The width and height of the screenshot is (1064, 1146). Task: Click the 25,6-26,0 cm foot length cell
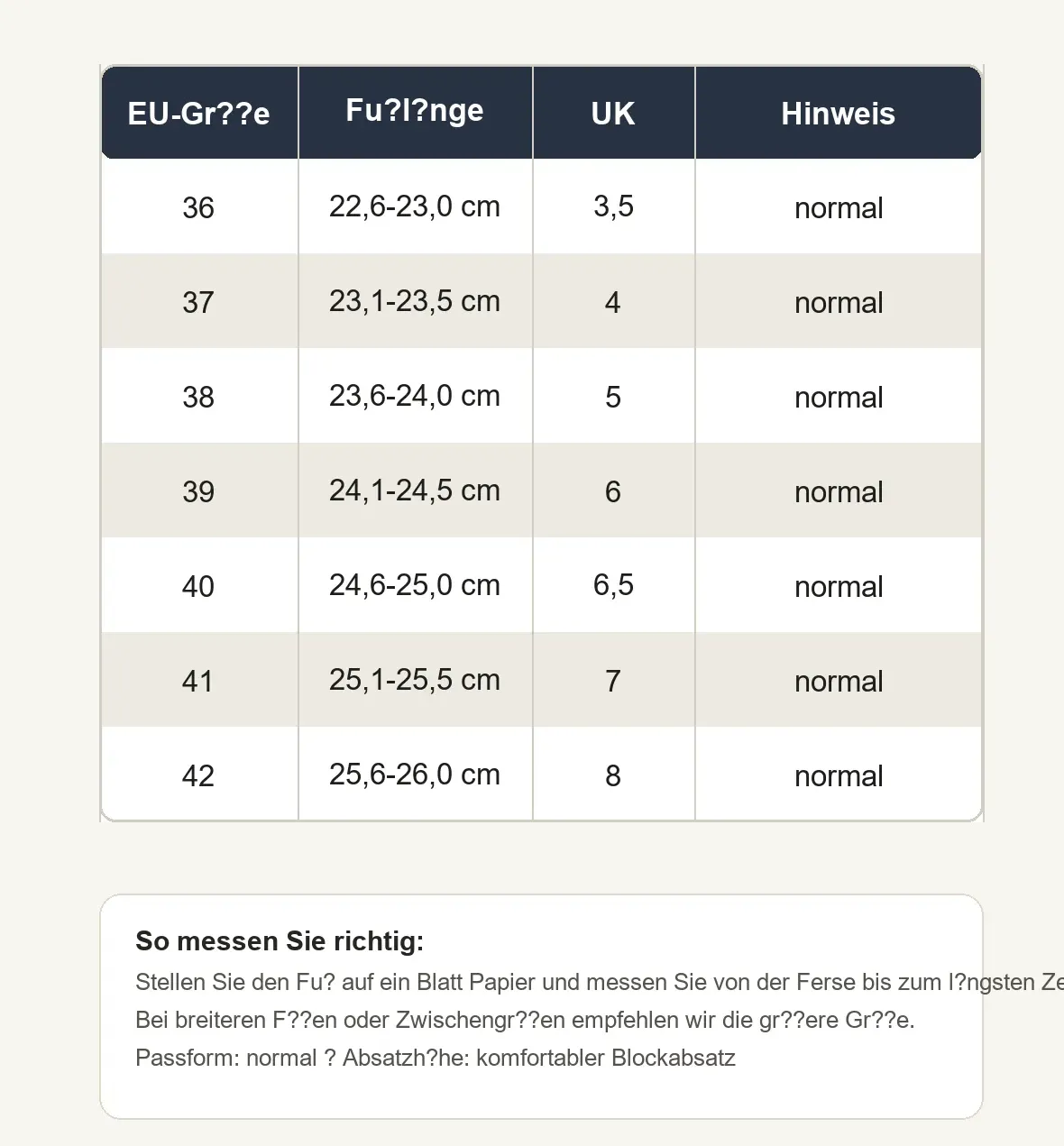tap(416, 775)
